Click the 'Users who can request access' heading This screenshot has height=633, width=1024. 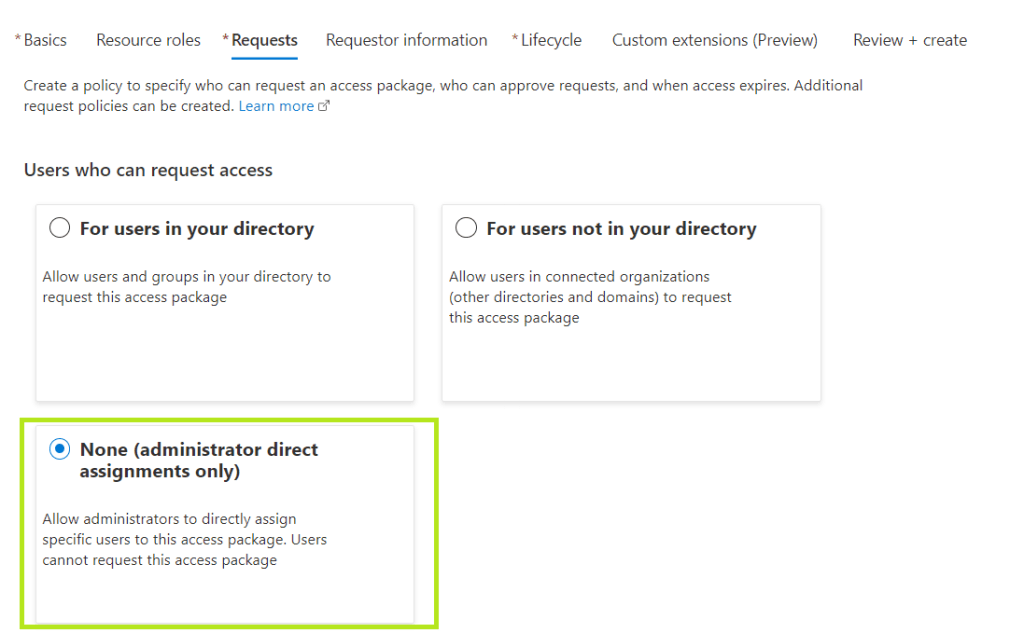[x=148, y=170]
